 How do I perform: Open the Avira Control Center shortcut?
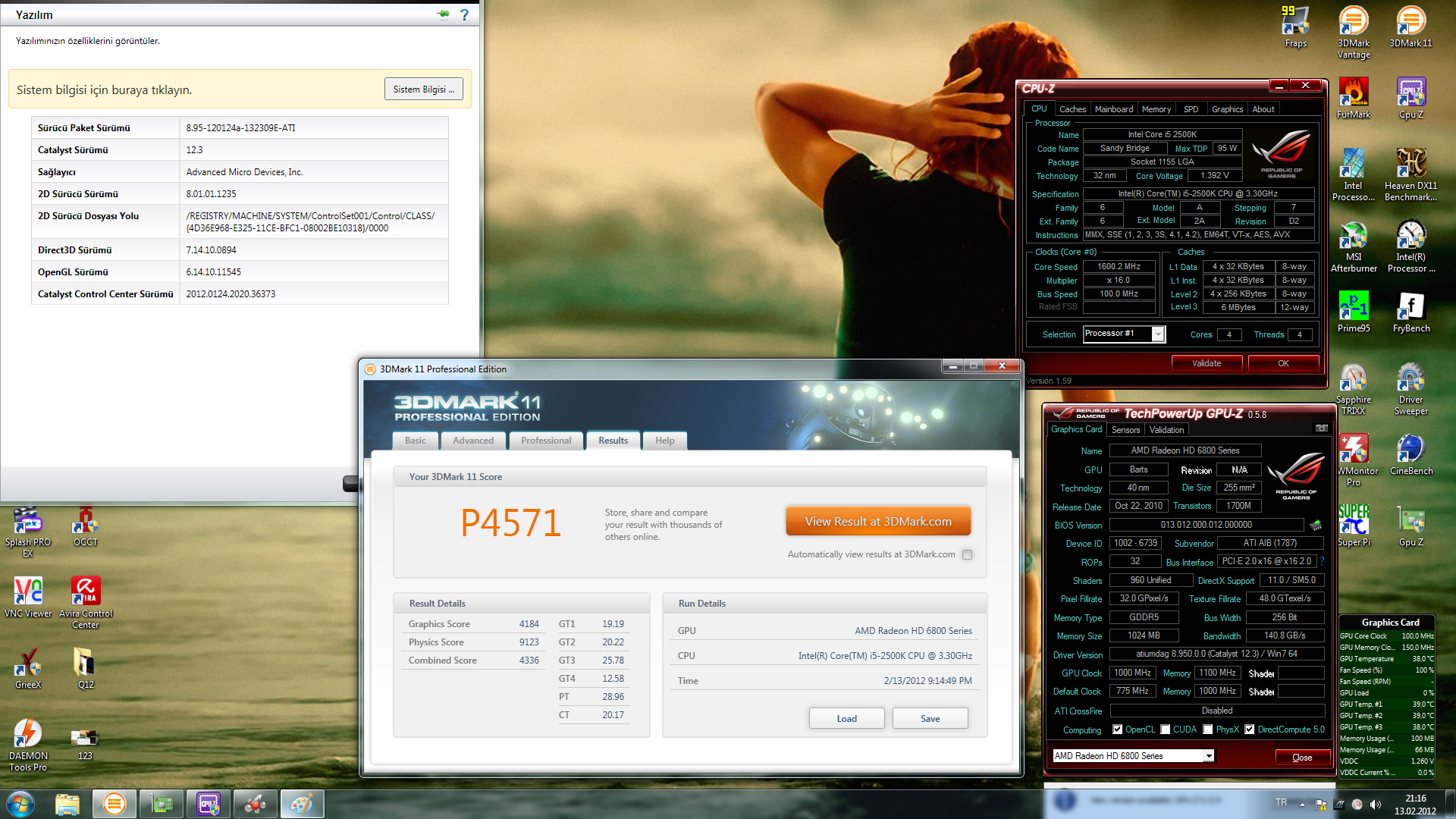point(86,603)
